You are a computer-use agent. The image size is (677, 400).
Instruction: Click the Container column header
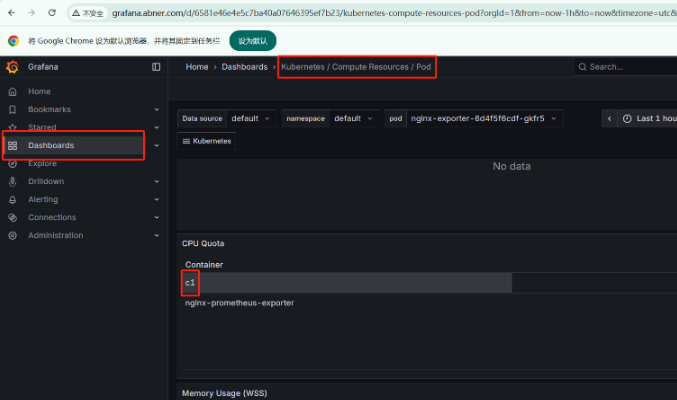tap(204, 265)
